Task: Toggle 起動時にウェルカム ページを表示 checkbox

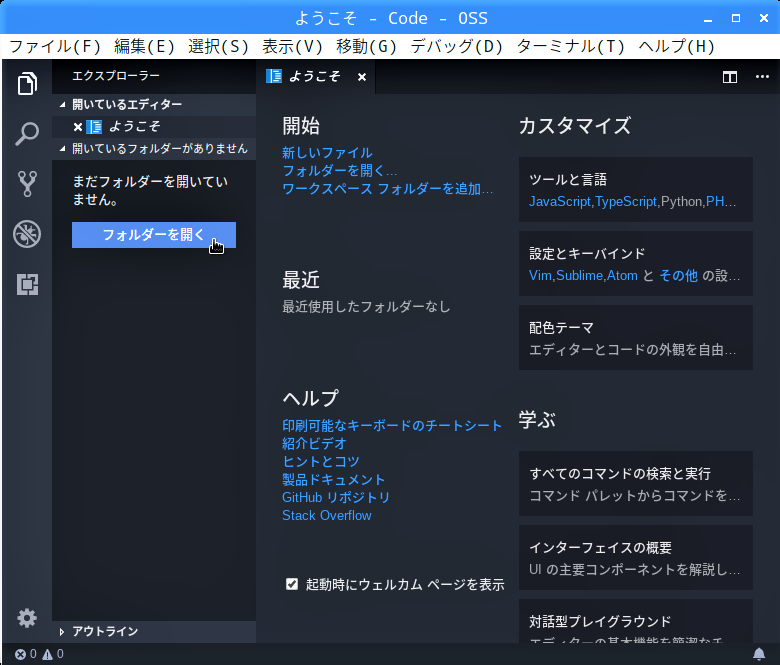Action: point(292,584)
